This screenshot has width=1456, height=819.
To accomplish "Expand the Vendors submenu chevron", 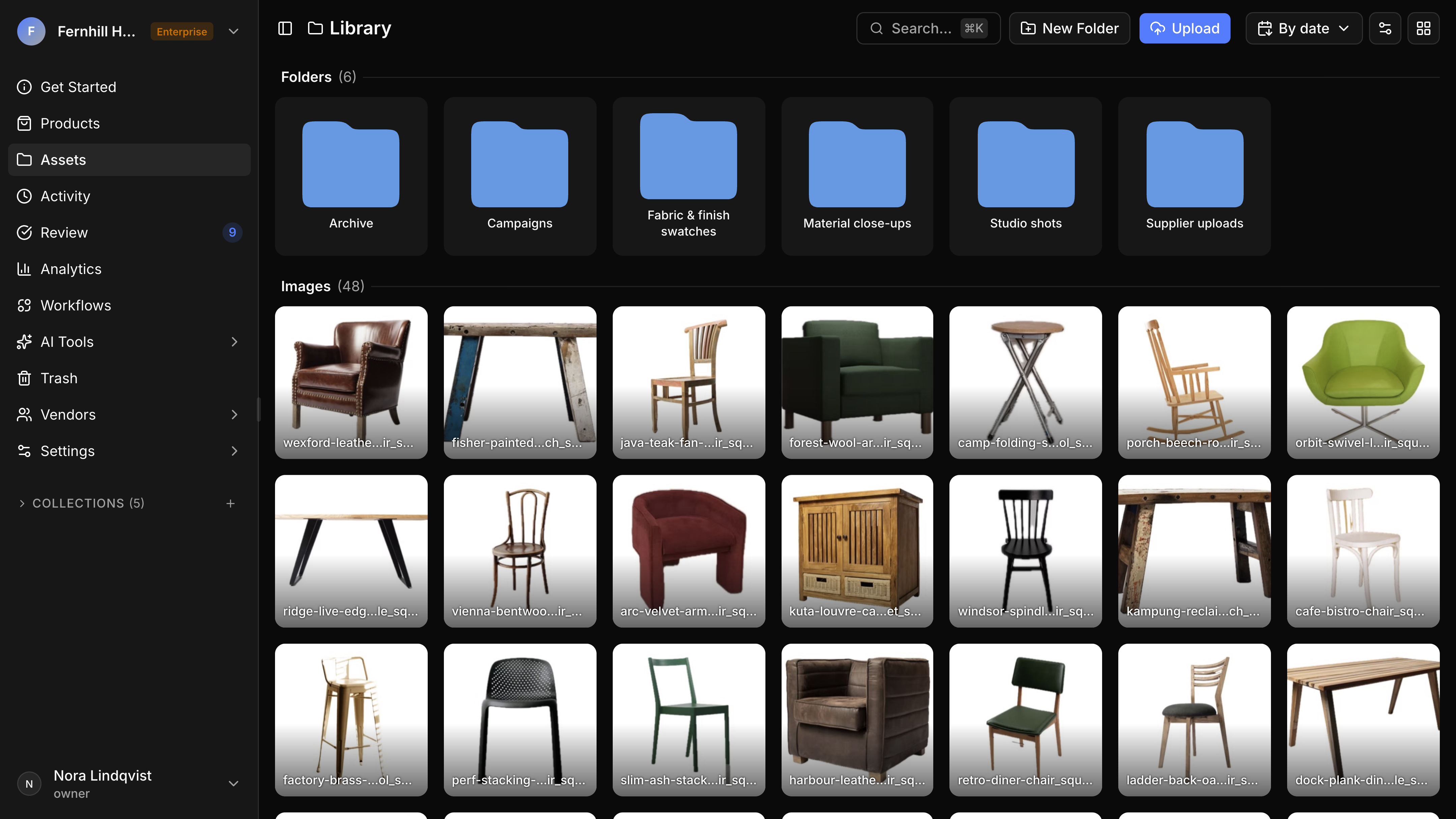I will [234, 414].
